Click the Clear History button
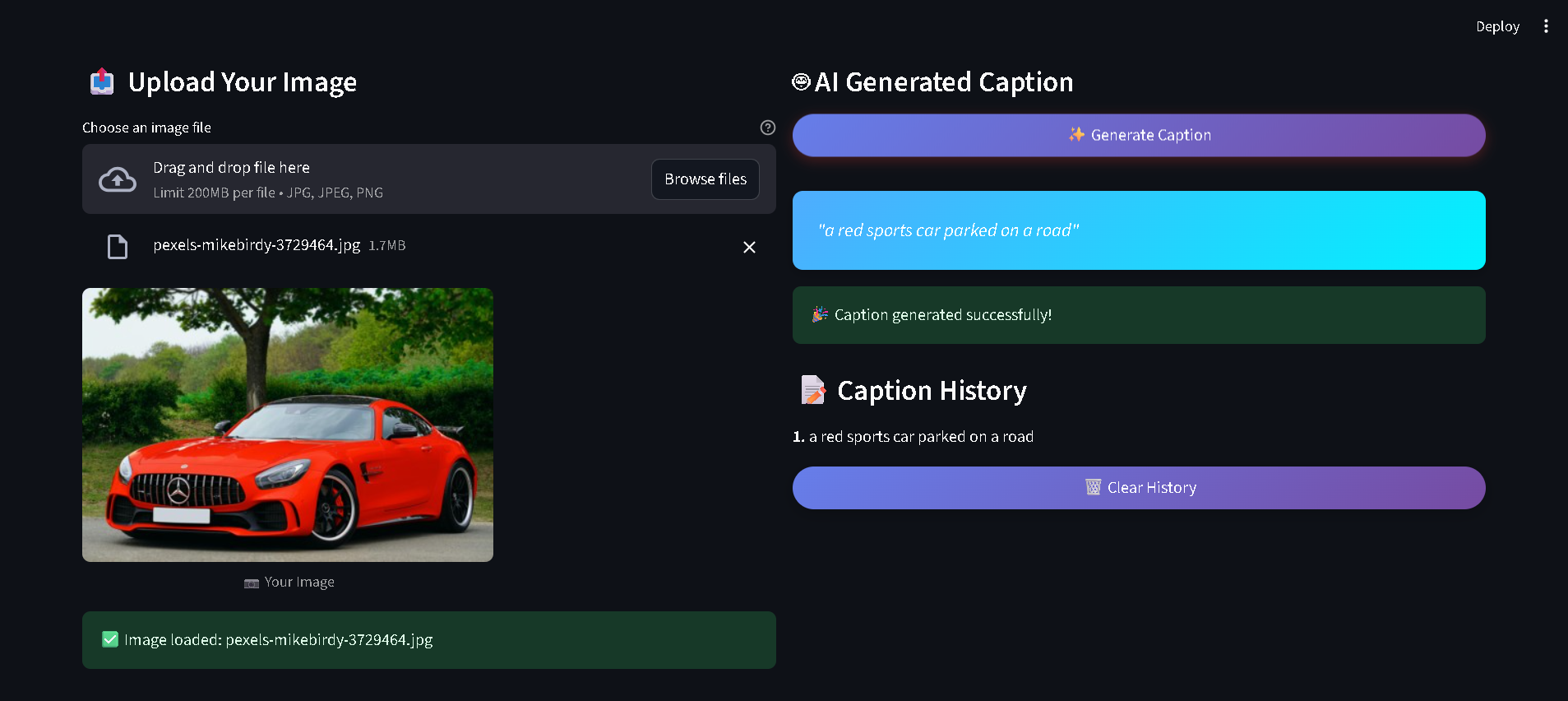Image resolution: width=1568 pixels, height=701 pixels. click(1139, 488)
